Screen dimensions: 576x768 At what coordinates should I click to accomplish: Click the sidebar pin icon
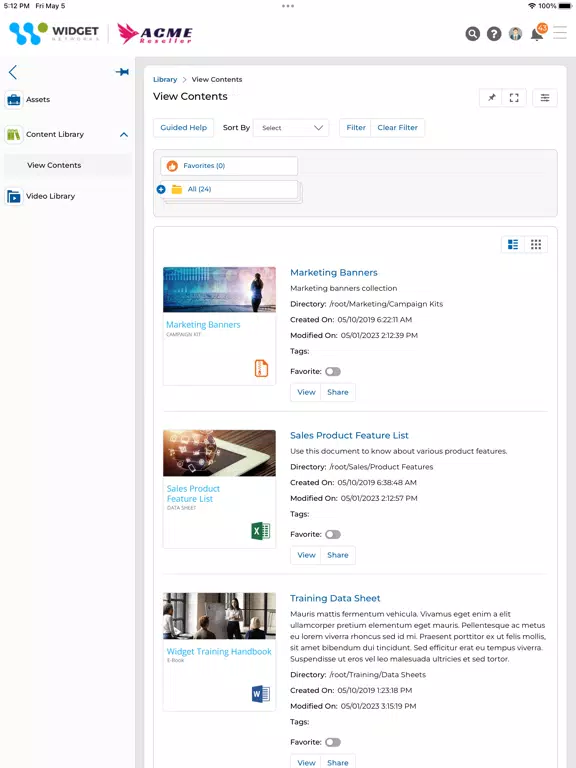pyautogui.click(x=122, y=72)
